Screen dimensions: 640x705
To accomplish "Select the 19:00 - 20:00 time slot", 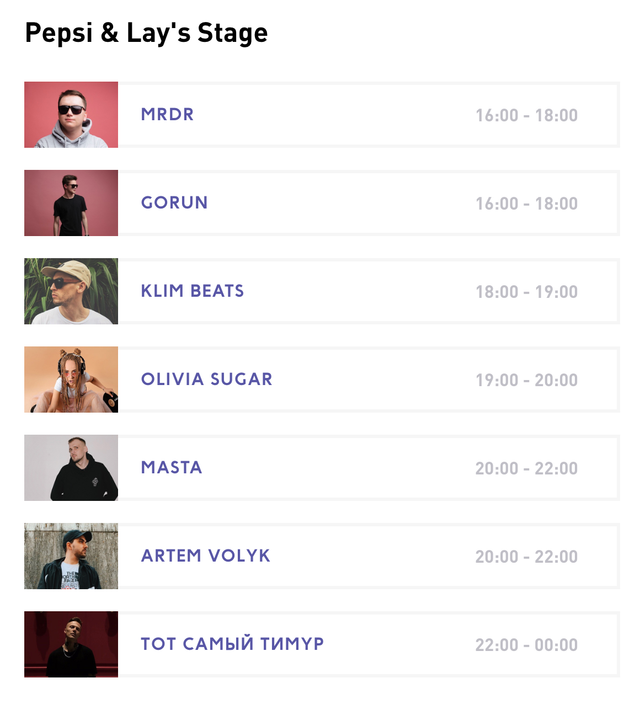I will coord(526,380).
